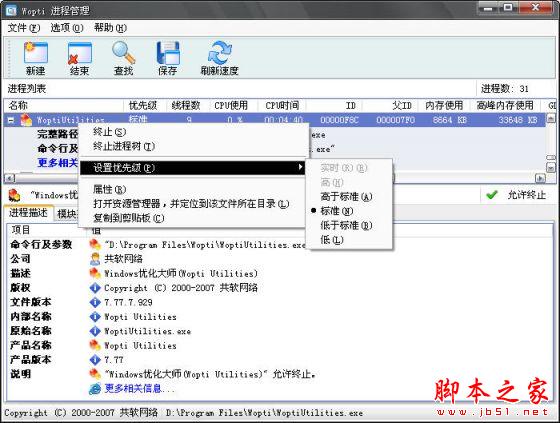Select 高于标准 (Above normal) priority

346,197
